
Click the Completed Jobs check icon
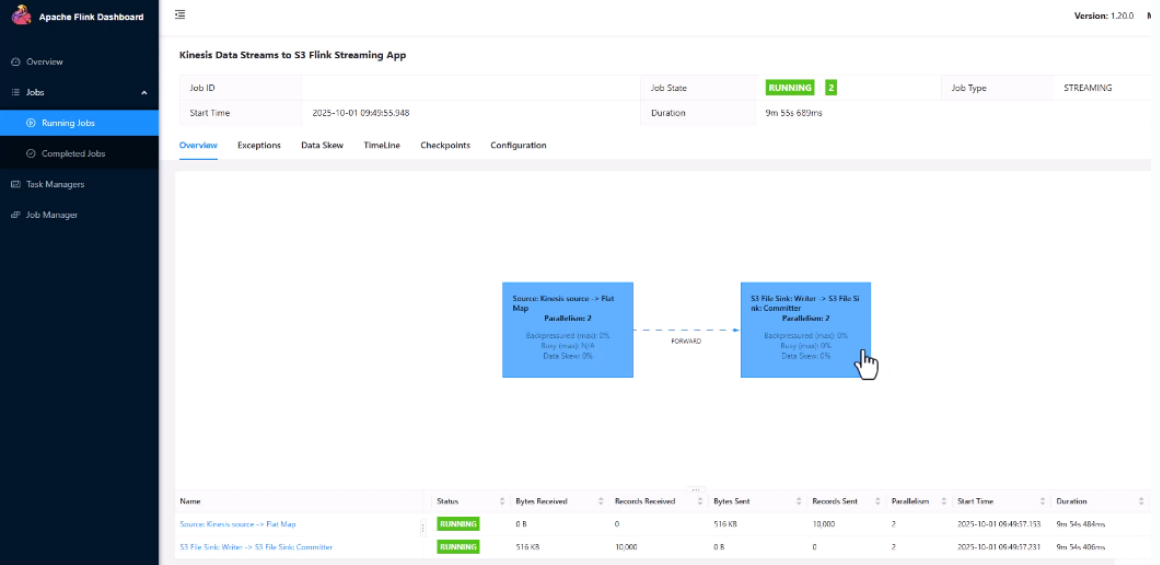[x=31, y=154]
